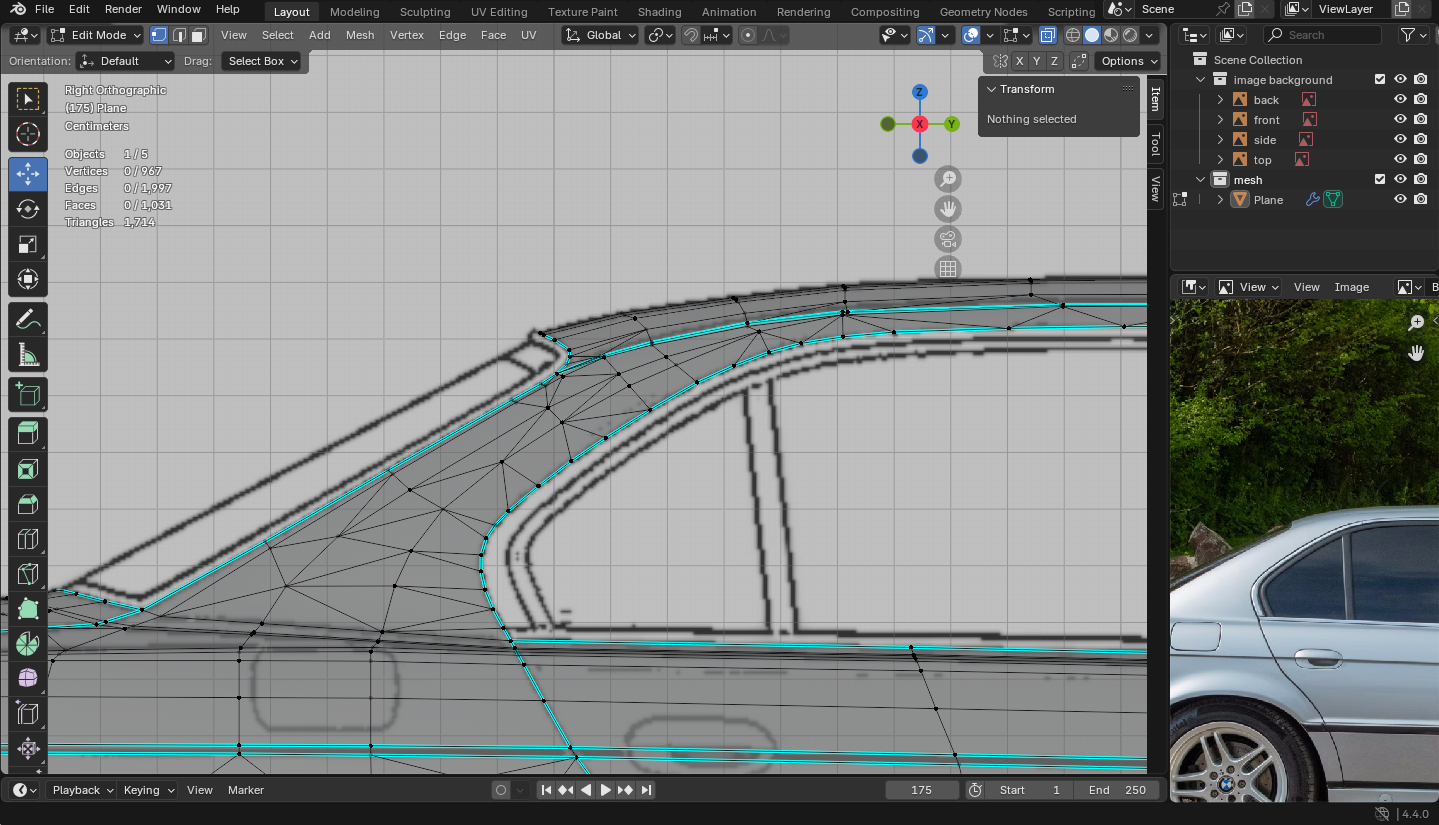Expand the side image item
The width and height of the screenshot is (1439, 825).
click(x=1220, y=140)
